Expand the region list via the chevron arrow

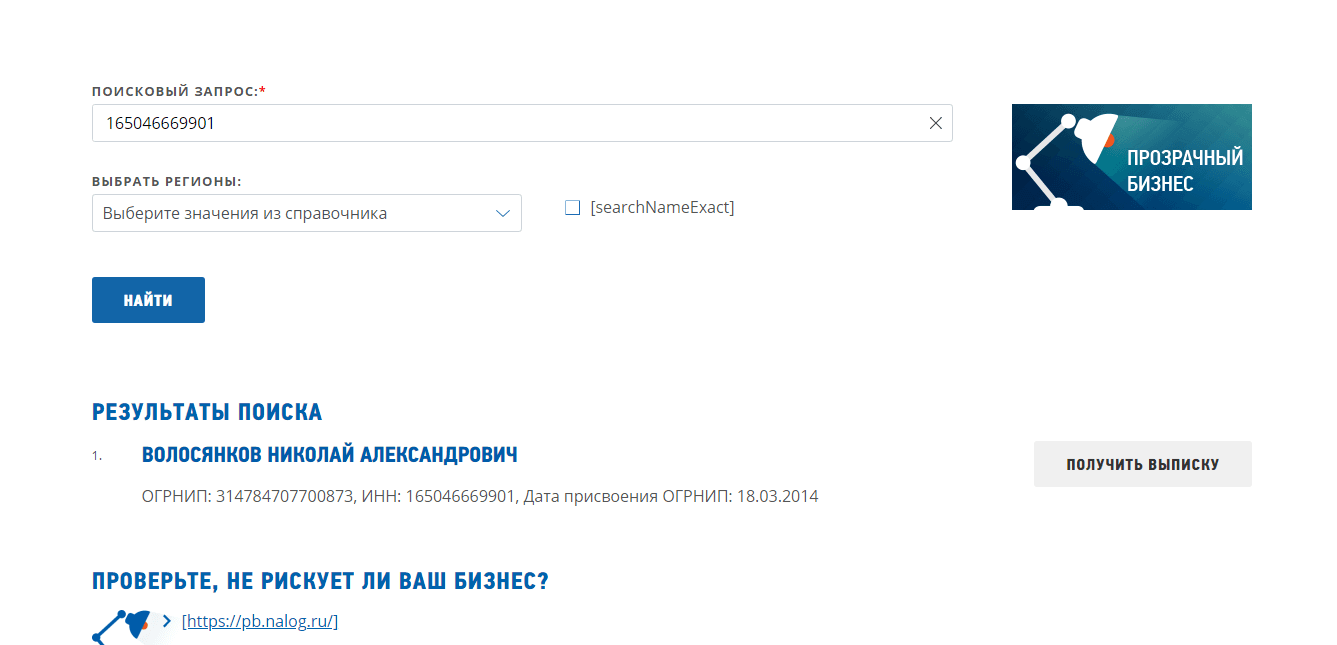[503, 213]
